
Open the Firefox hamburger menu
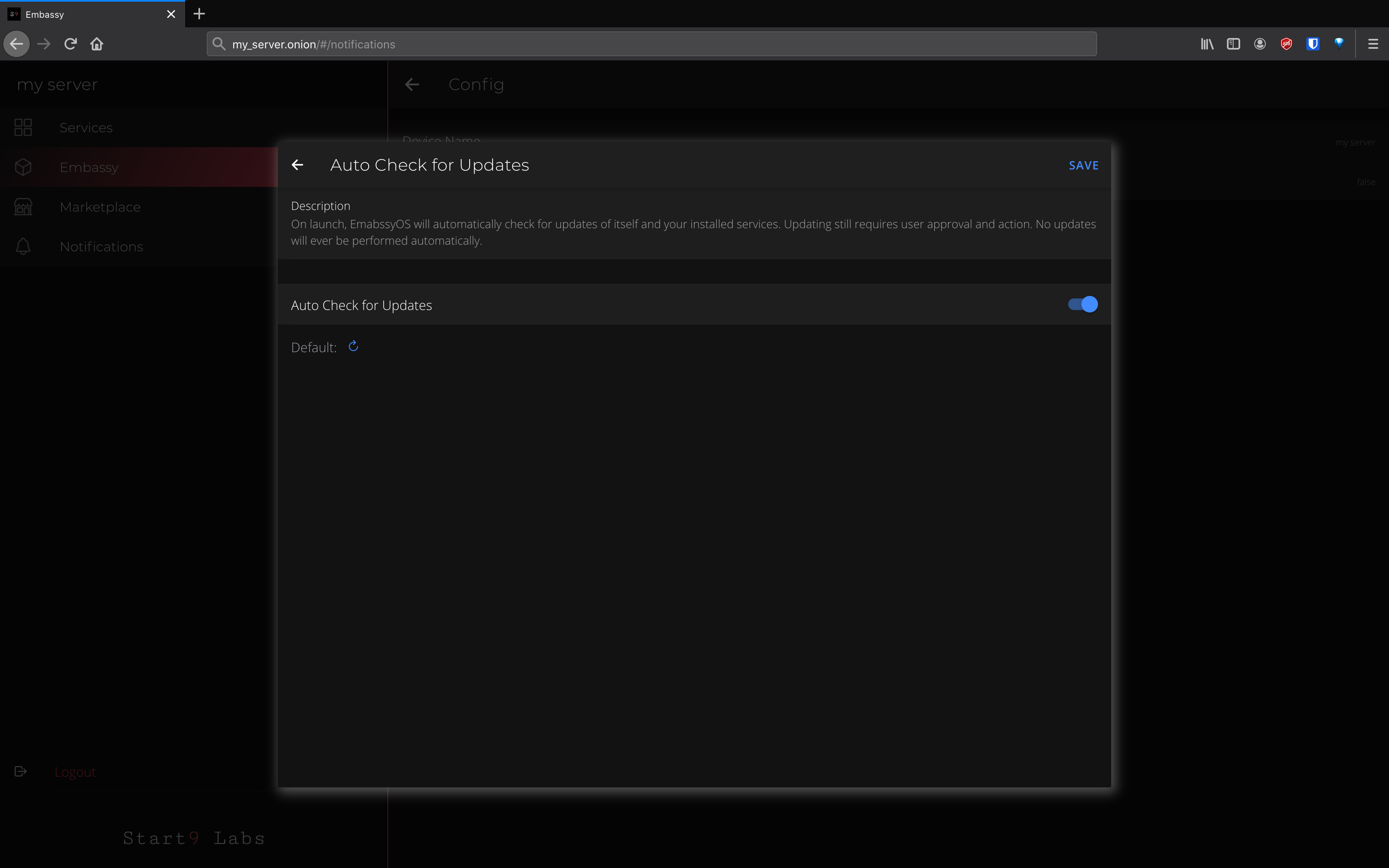click(1373, 44)
